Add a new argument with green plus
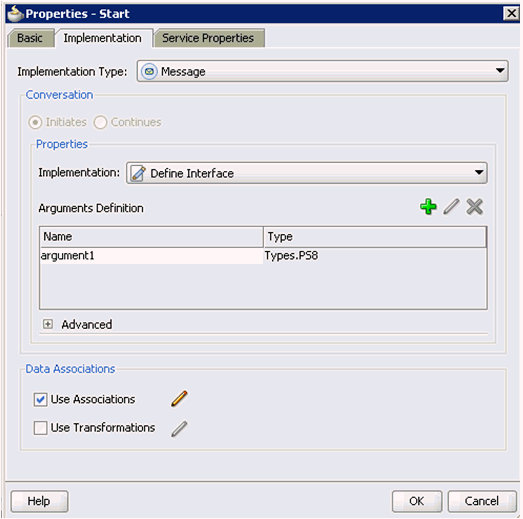 coord(428,206)
